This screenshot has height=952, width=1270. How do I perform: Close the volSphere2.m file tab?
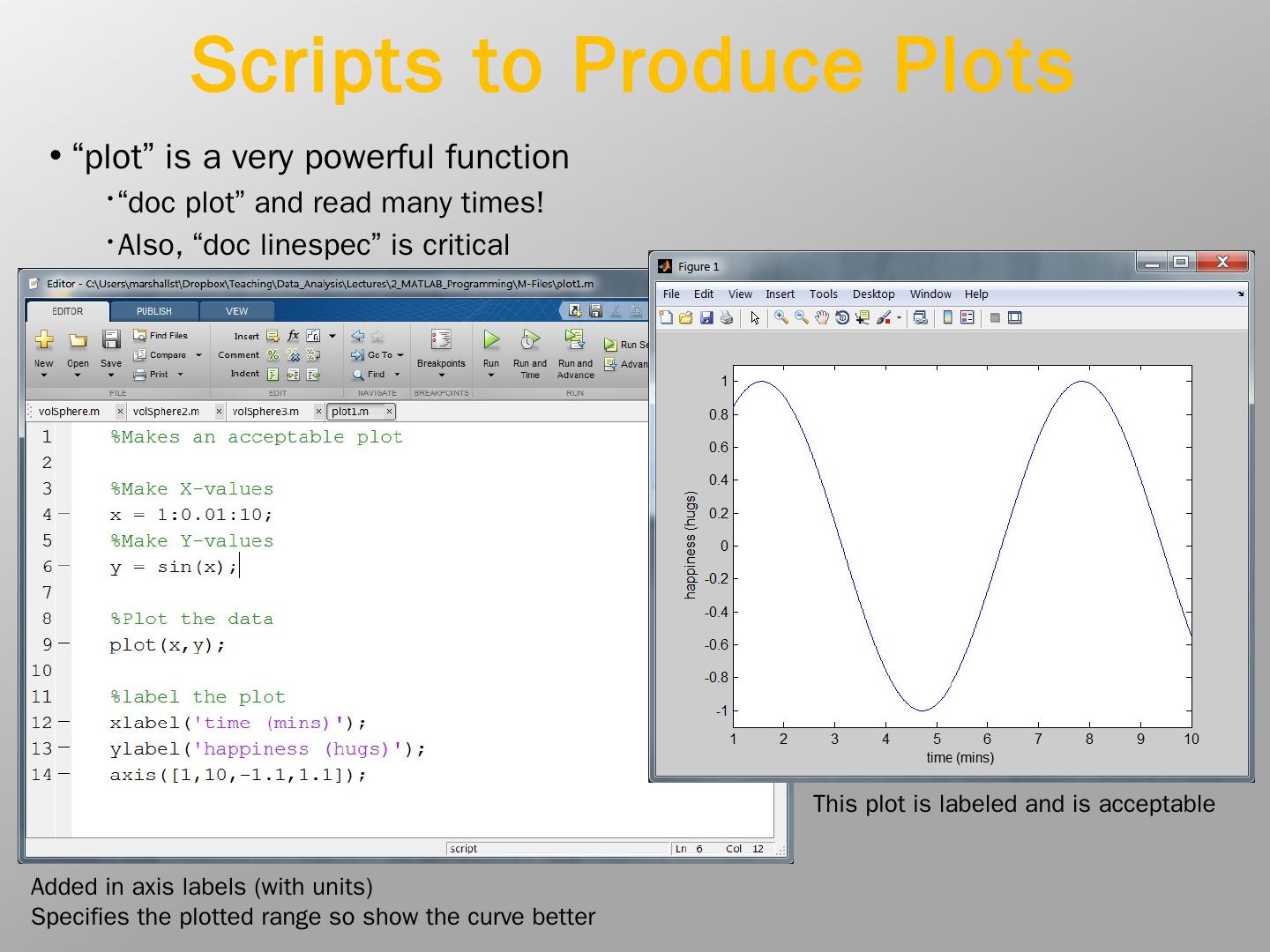pyautogui.click(x=220, y=412)
